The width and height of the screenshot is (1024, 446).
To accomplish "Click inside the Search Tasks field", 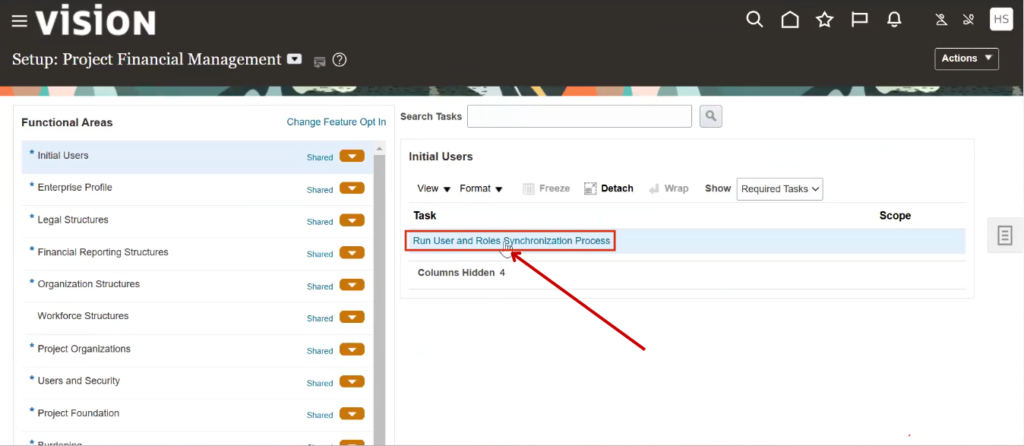I will 579,117.
